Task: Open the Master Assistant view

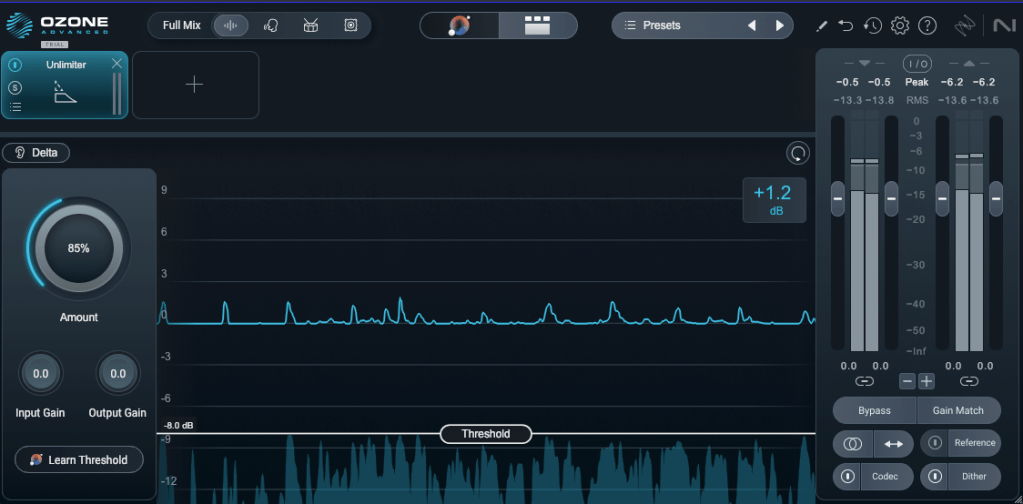Action: 460,26
